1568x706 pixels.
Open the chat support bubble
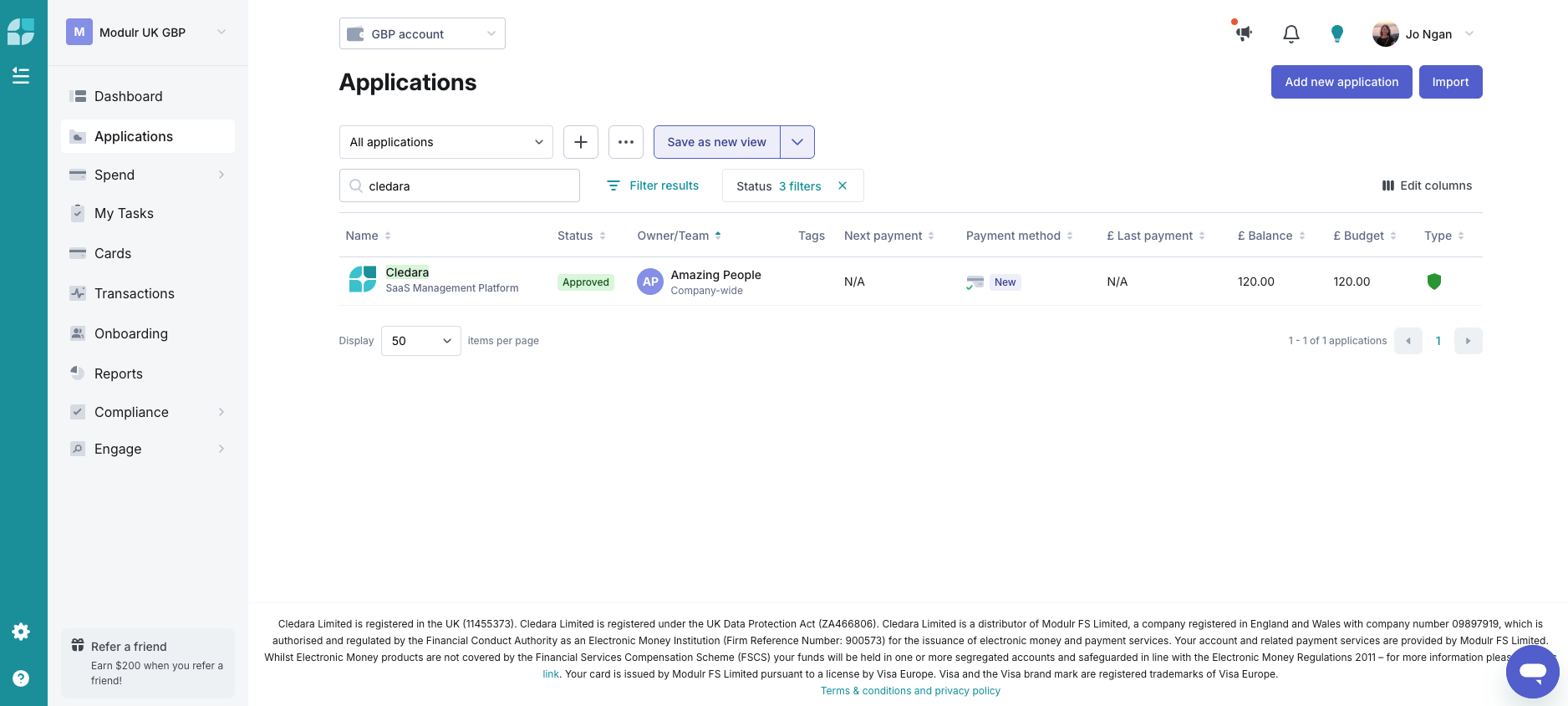point(1533,671)
